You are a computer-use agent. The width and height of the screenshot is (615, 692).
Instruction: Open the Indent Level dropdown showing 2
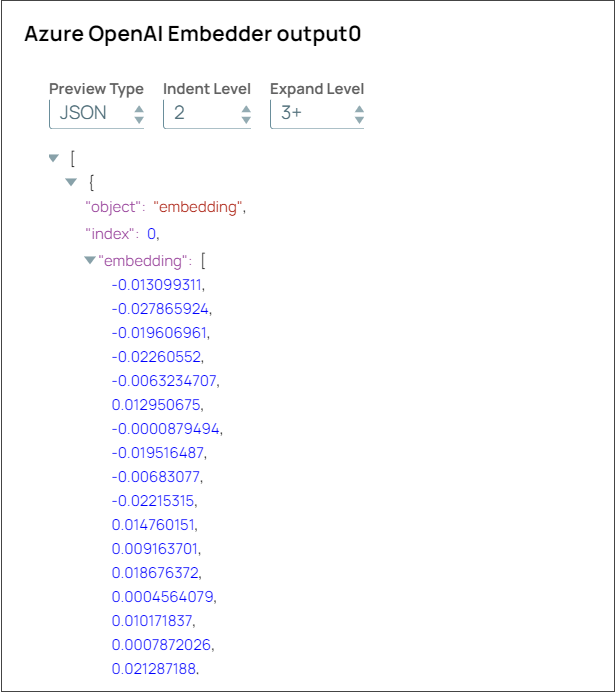[x=207, y=114]
